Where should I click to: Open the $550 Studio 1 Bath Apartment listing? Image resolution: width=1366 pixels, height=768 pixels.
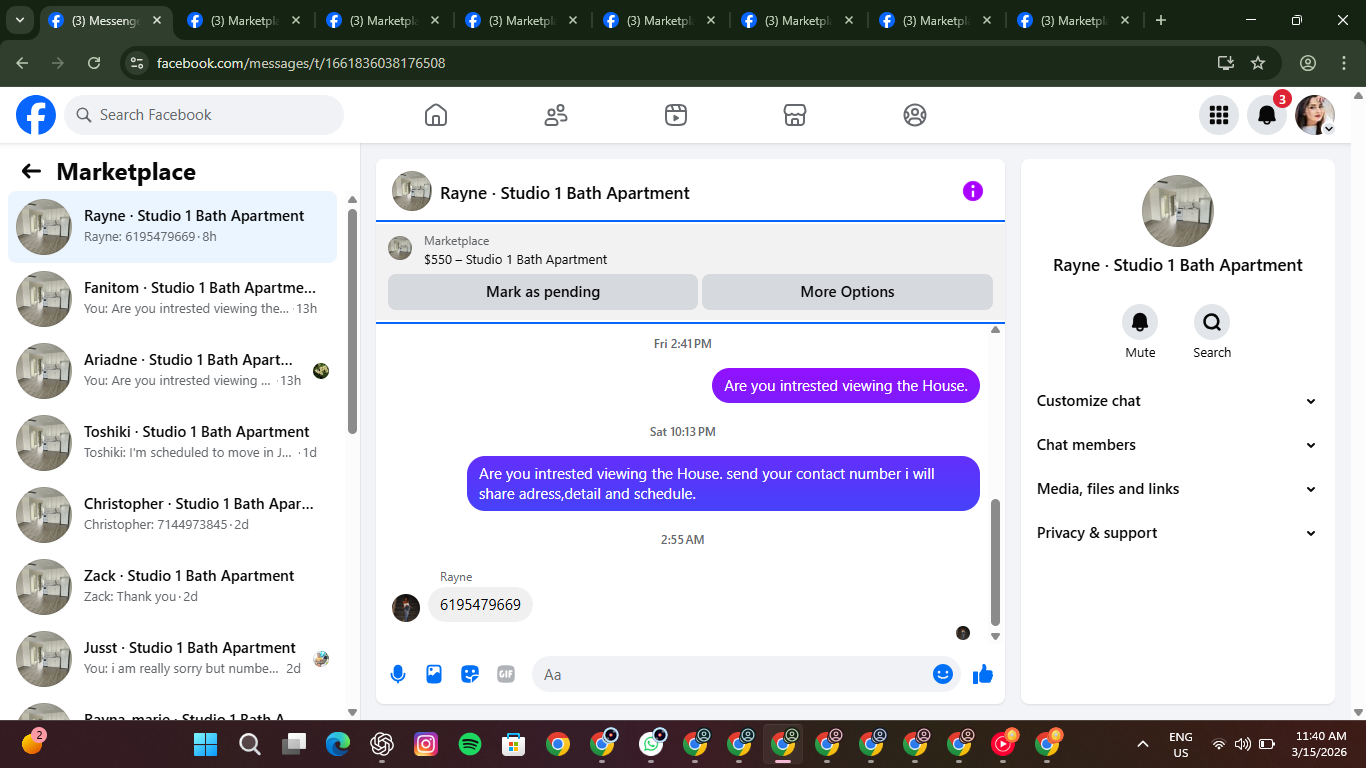[x=515, y=259]
